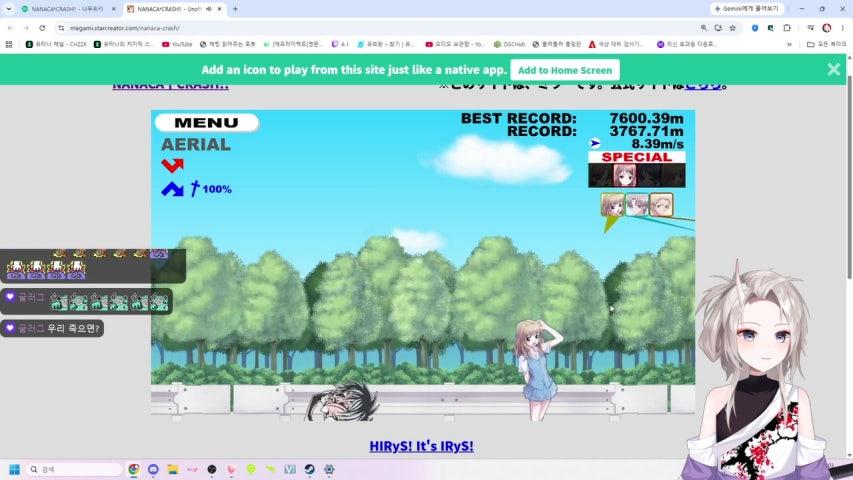Reload the page with the refresh icon
Screen dimensions: 853x480
coord(42,28)
